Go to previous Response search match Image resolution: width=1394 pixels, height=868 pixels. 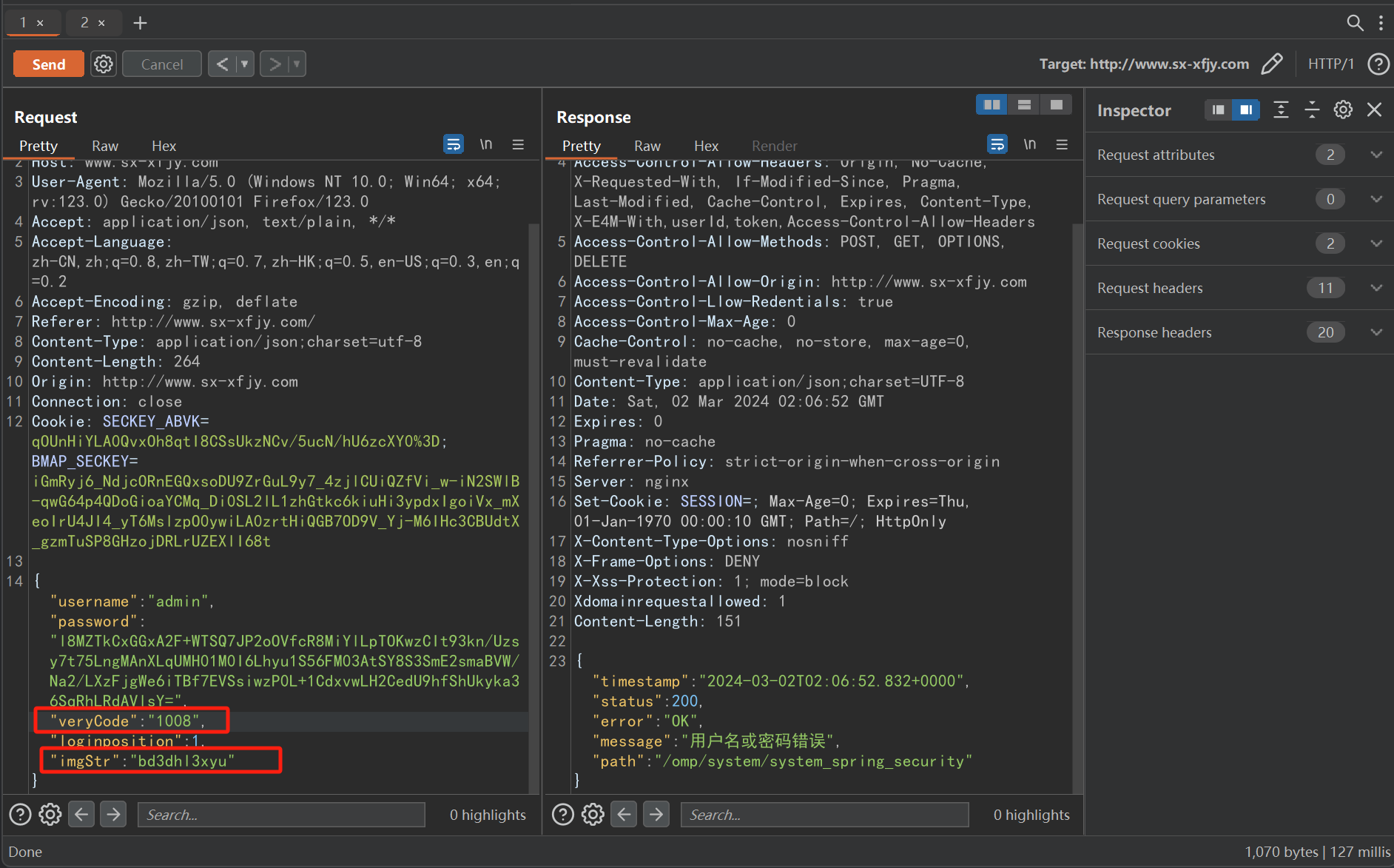coord(624,815)
